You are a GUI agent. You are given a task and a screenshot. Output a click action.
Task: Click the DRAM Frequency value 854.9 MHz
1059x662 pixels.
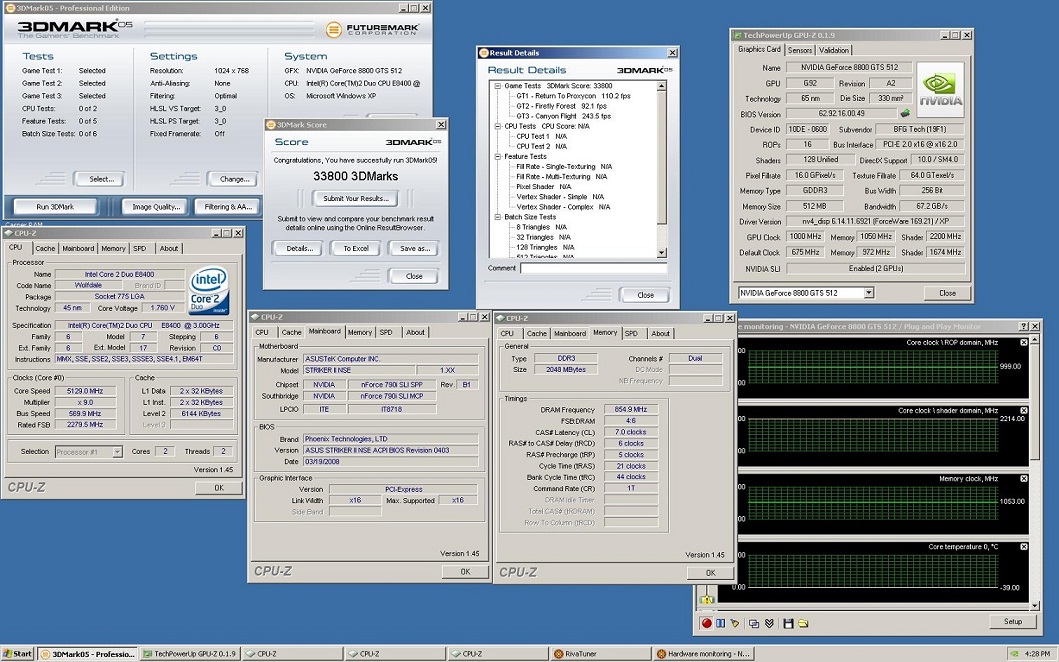[631, 409]
